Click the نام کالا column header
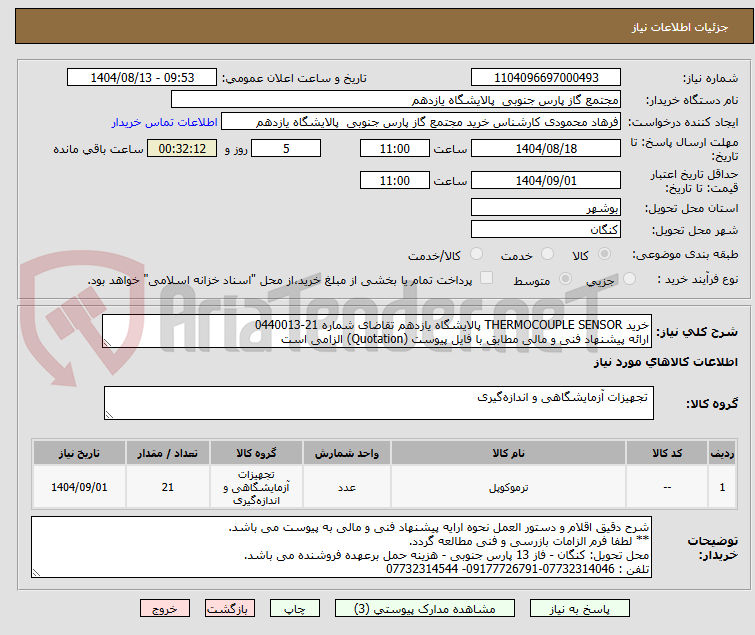The width and height of the screenshot is (755, 635). point(508,453)
